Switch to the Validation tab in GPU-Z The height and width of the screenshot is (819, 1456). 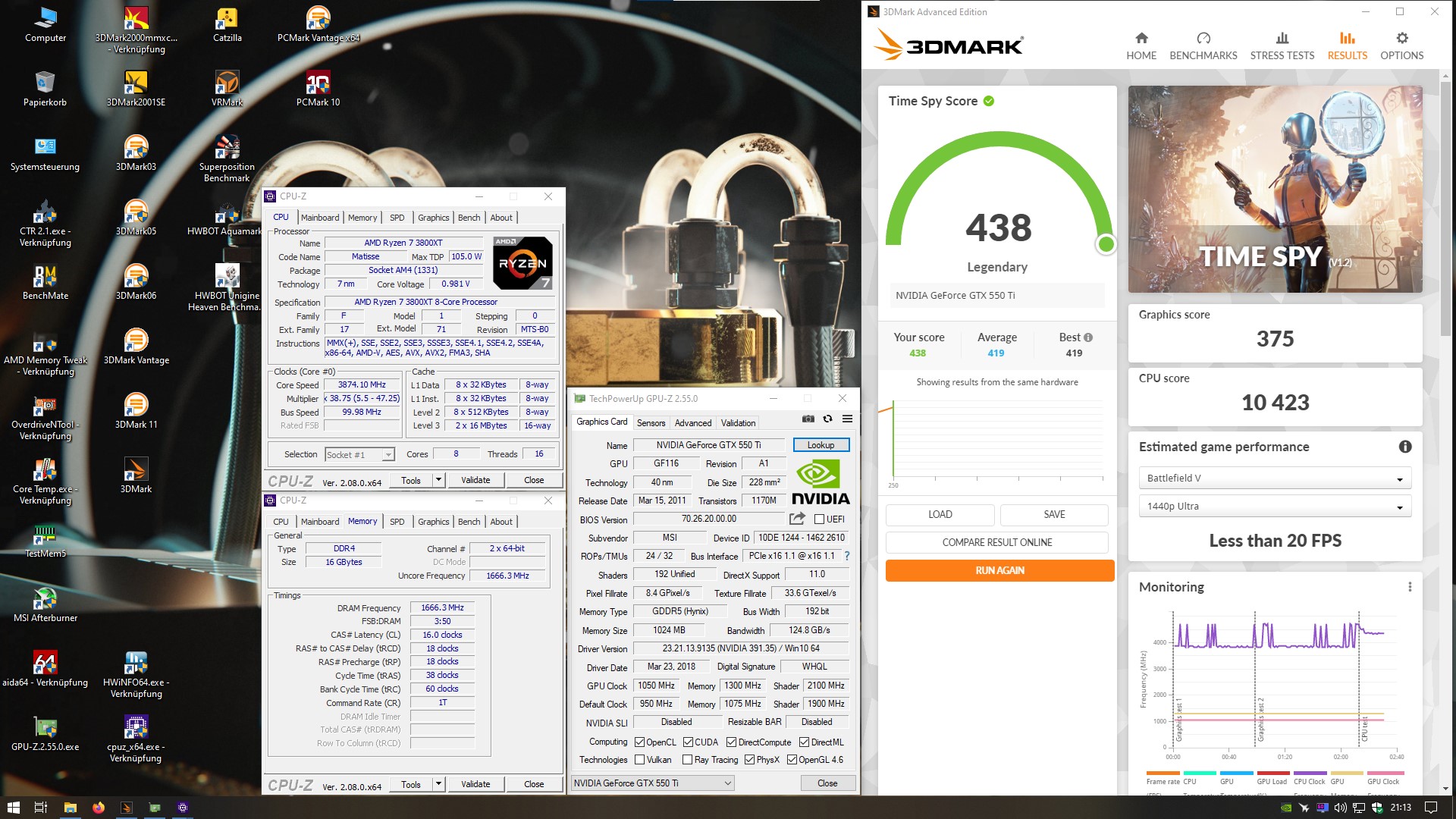pyautogui.click(x=738, y=423)
